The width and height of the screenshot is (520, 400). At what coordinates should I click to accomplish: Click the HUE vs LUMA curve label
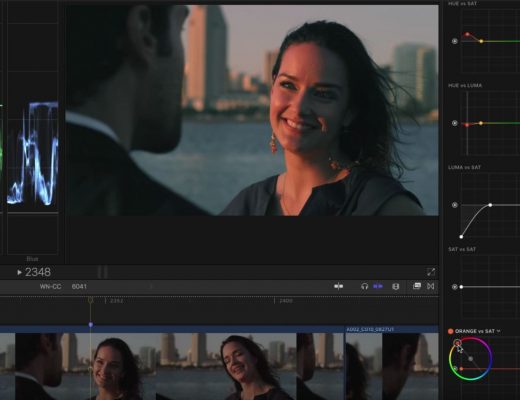point(465,86)
